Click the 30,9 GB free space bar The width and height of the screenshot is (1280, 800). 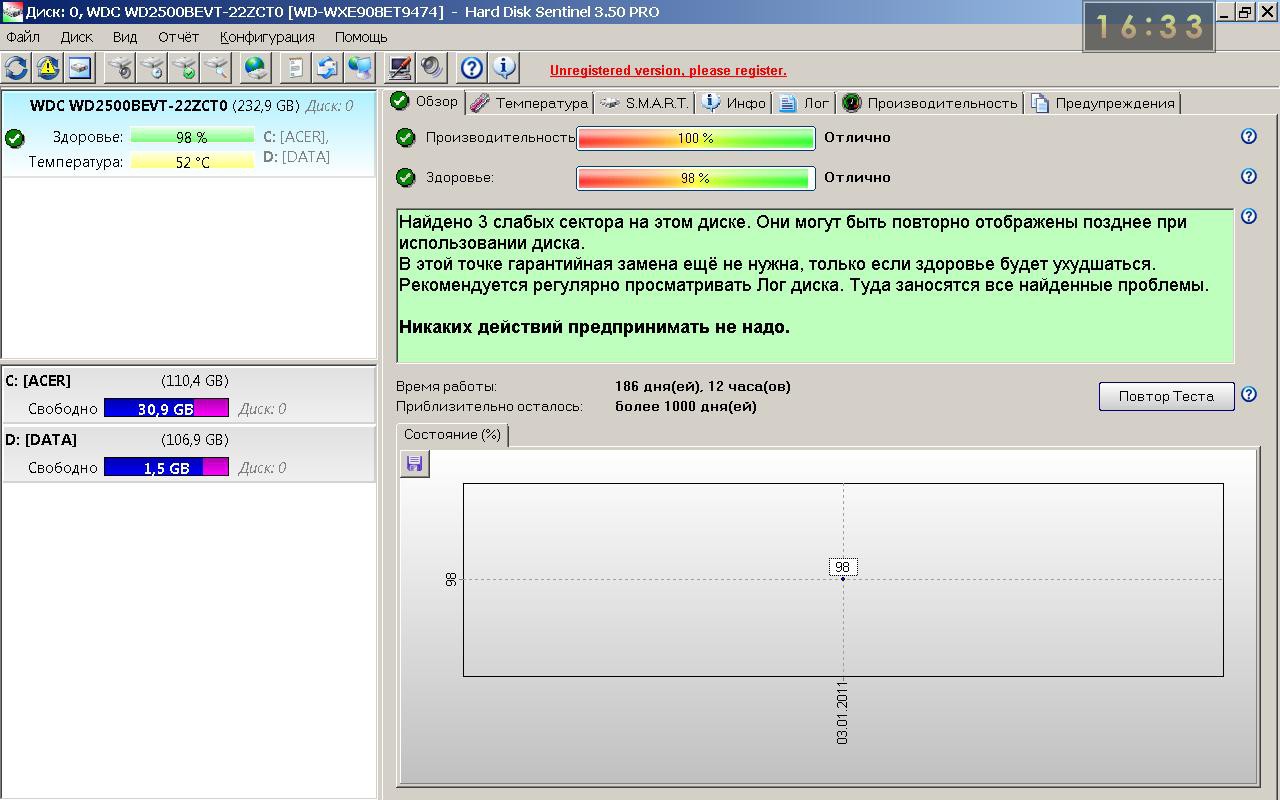[166, 408]
